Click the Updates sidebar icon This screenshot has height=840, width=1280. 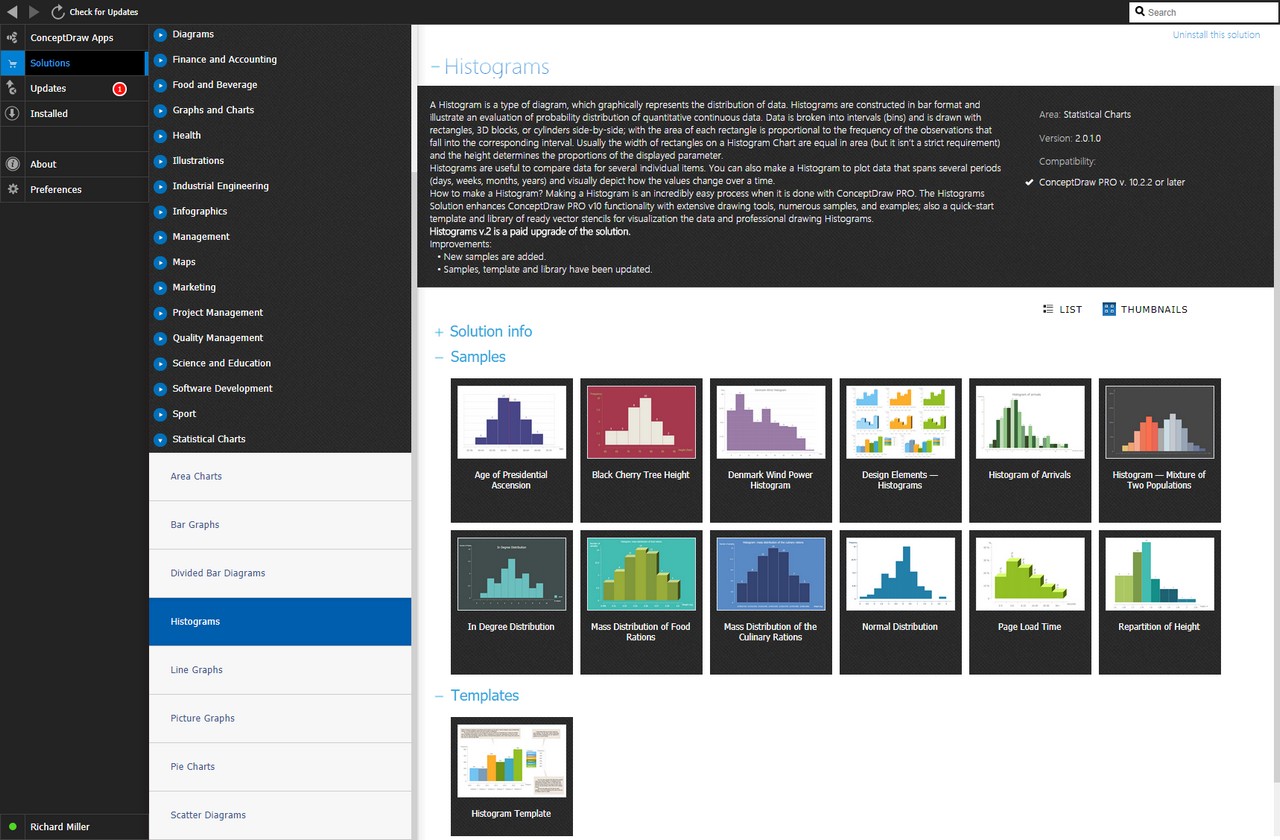12,88
